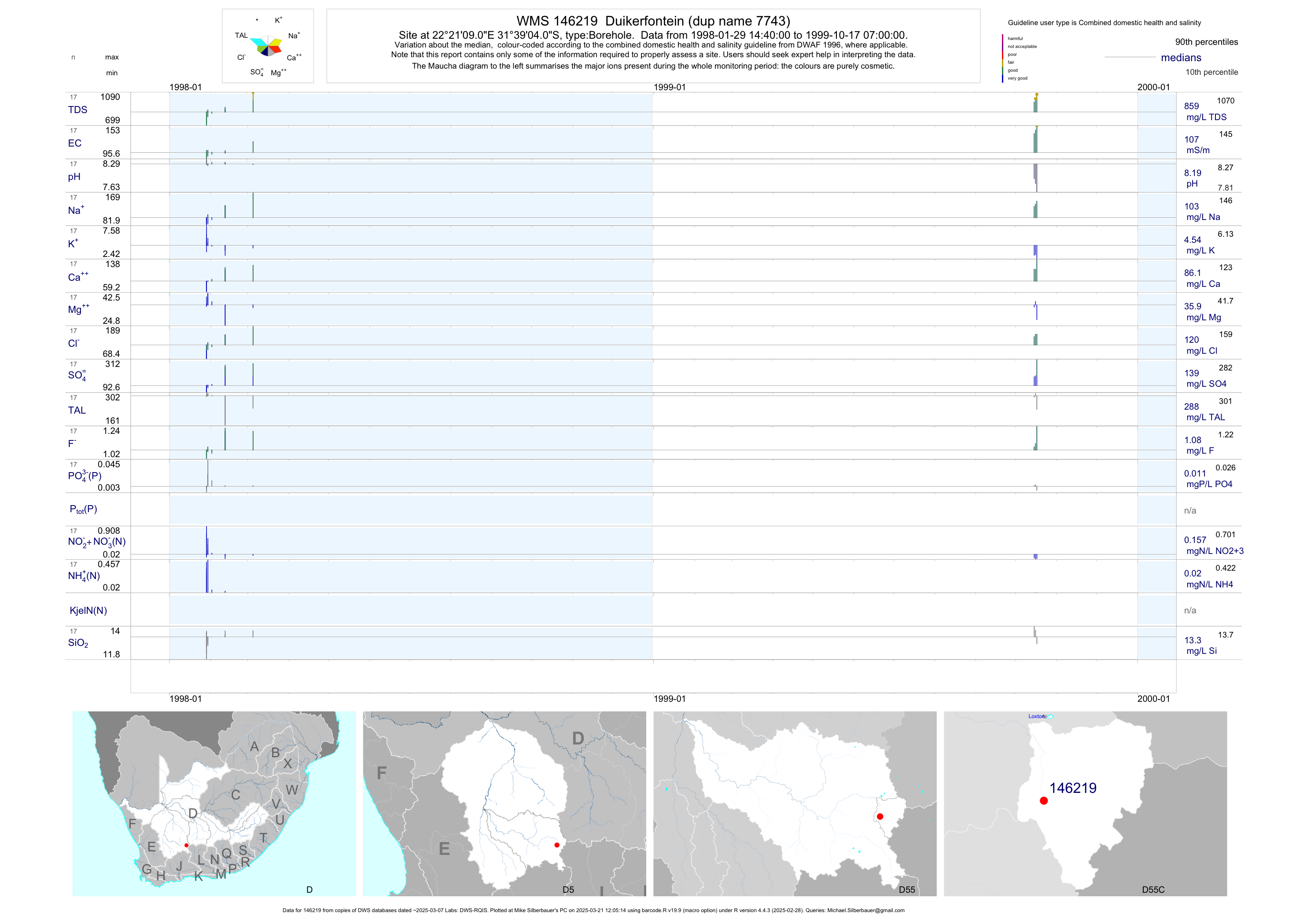
Task: Click the 1999-01 top axis label
Action: point(670,87)
